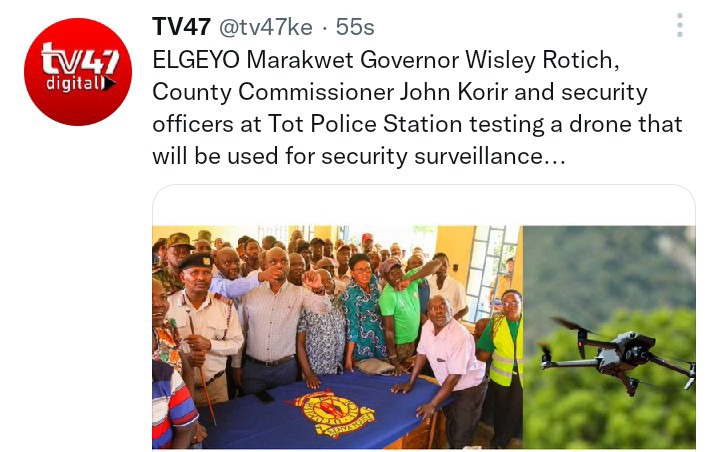Click the play arrow in TV47 digital logo
Viewport: 720px width, 452px height.
pyautogui.click(x=110, y=83)
